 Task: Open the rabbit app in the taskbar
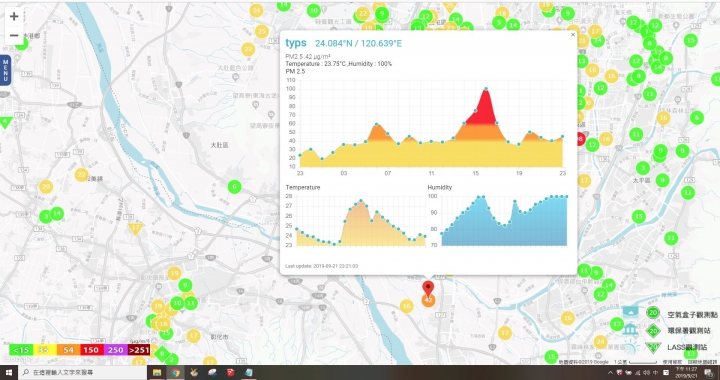(194, 373)
